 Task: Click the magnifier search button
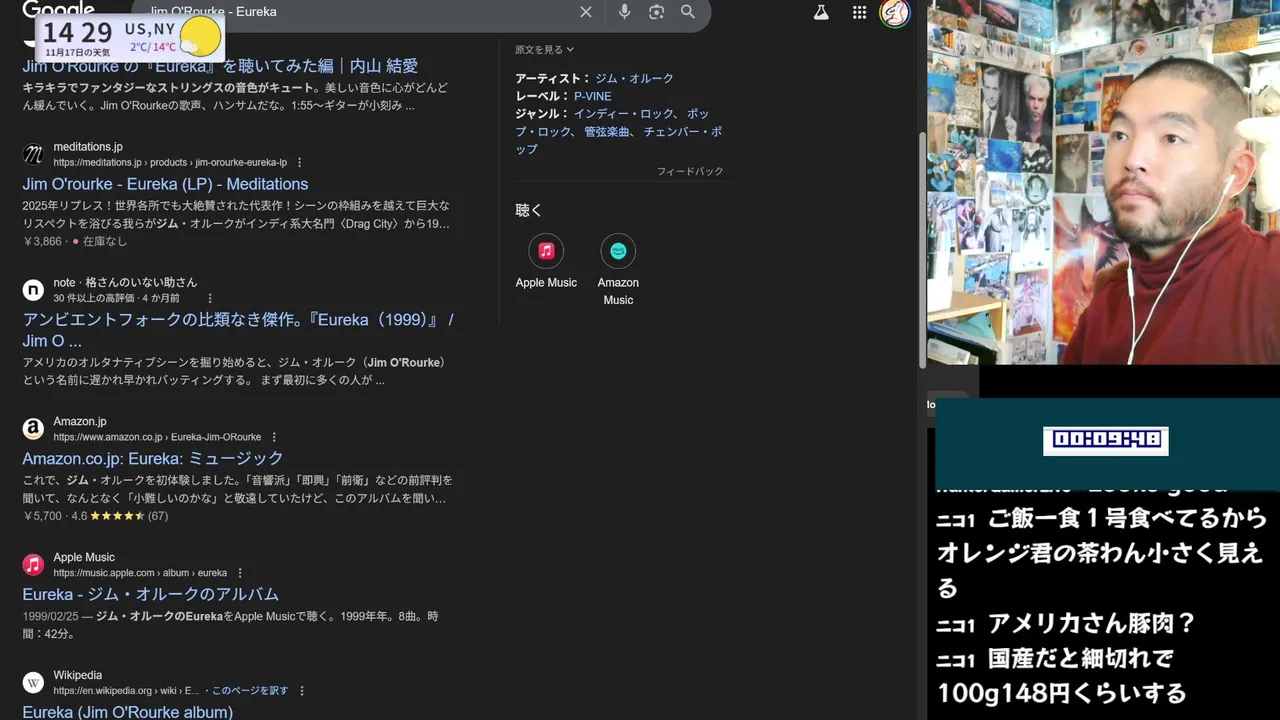coord(688,12)
